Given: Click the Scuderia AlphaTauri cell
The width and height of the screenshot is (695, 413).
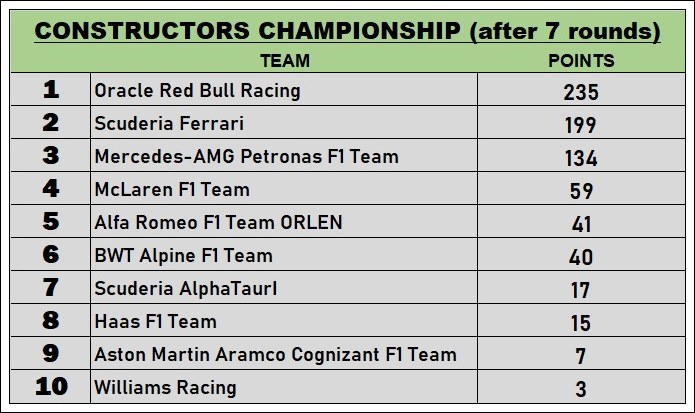Looking at the screenshot, I should click(284, 288).
